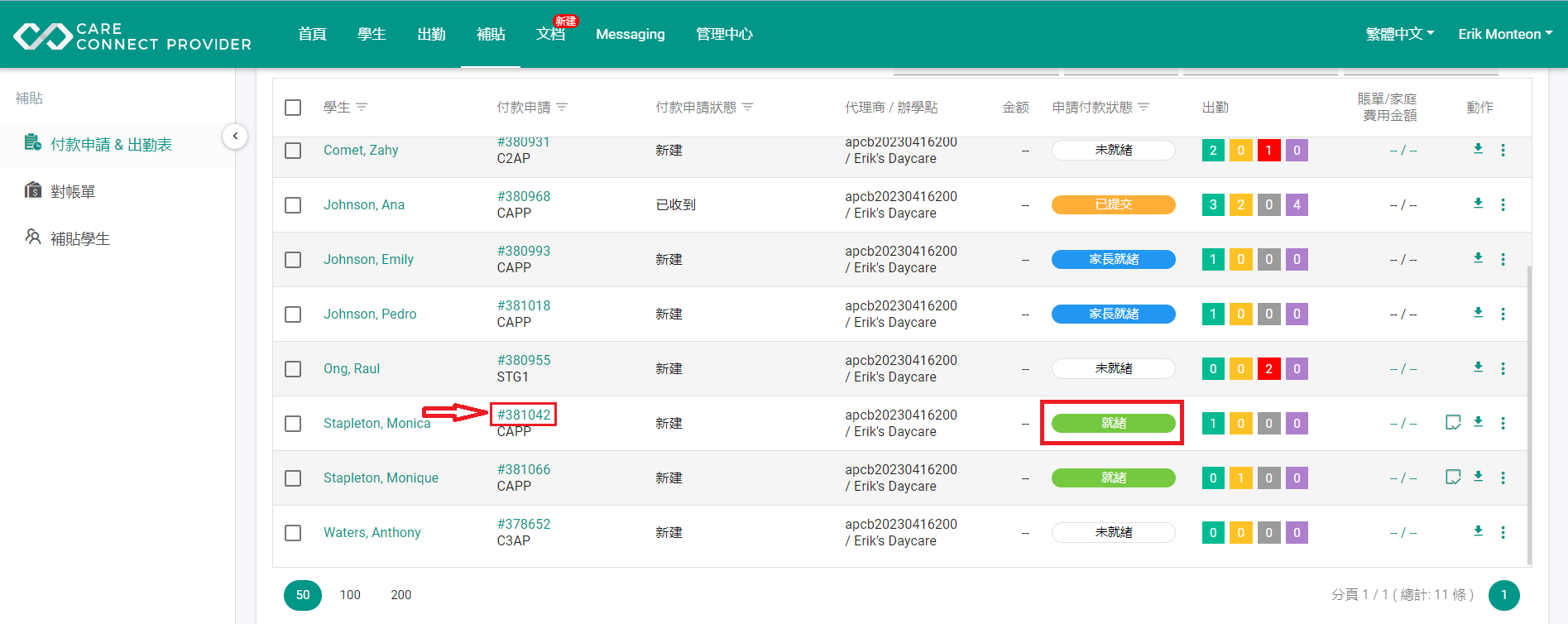Open more actions for Stapleton, Monique

pyautogui.click(x=1503, y=478)
